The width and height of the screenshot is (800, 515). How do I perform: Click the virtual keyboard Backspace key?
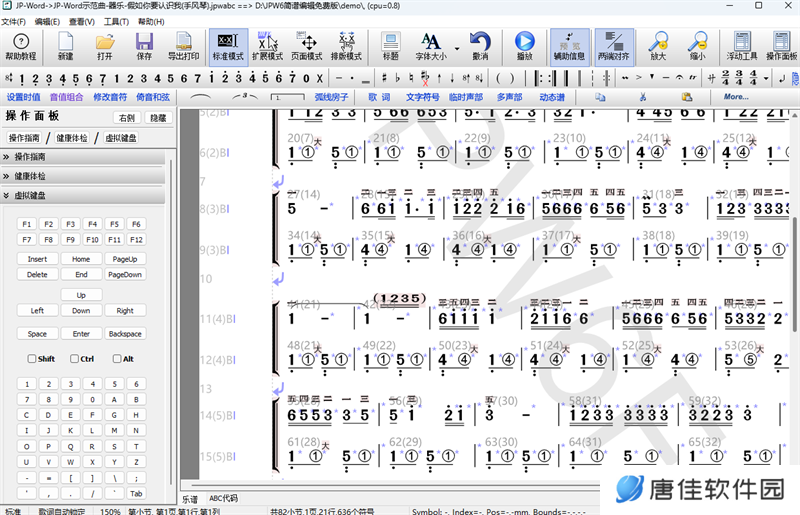[125, 333]
